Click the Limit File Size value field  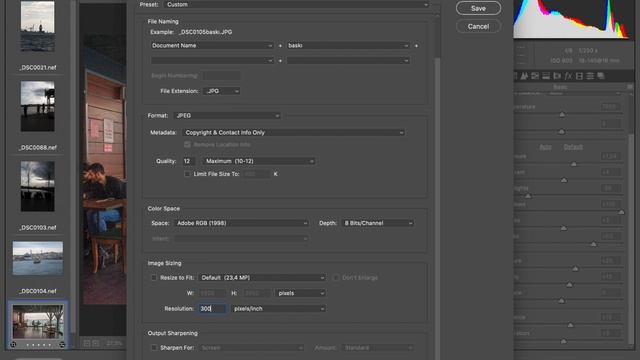[x=256, y=174]
